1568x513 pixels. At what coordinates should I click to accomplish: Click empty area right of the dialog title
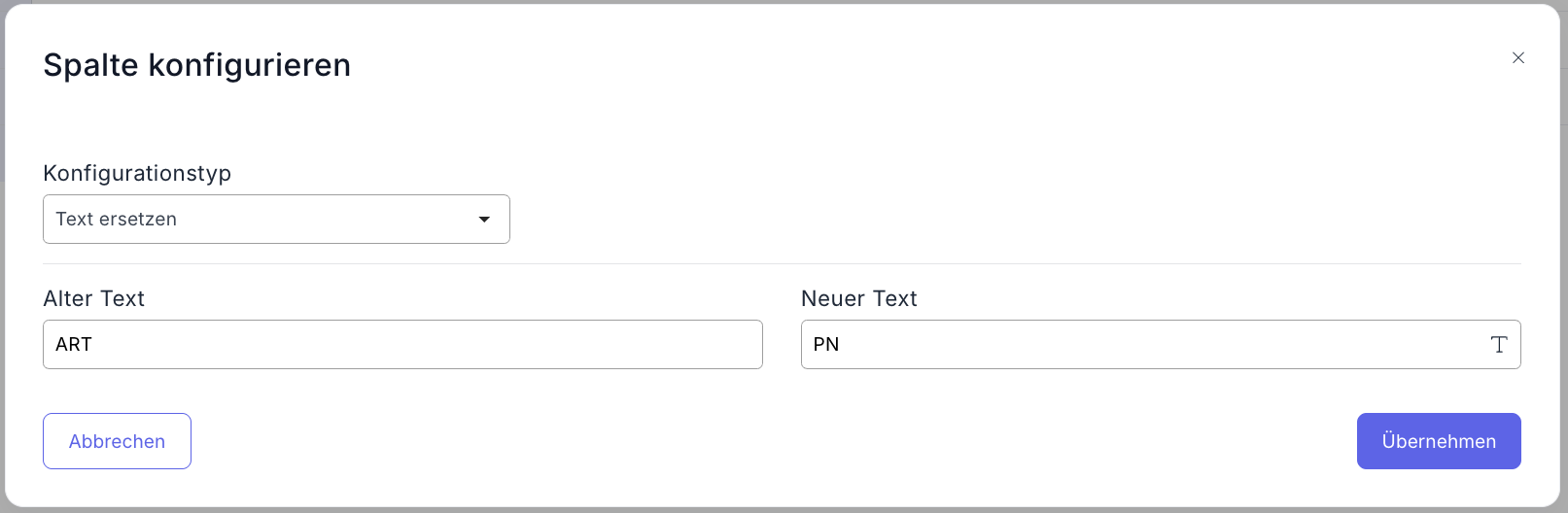coord(875,65)
